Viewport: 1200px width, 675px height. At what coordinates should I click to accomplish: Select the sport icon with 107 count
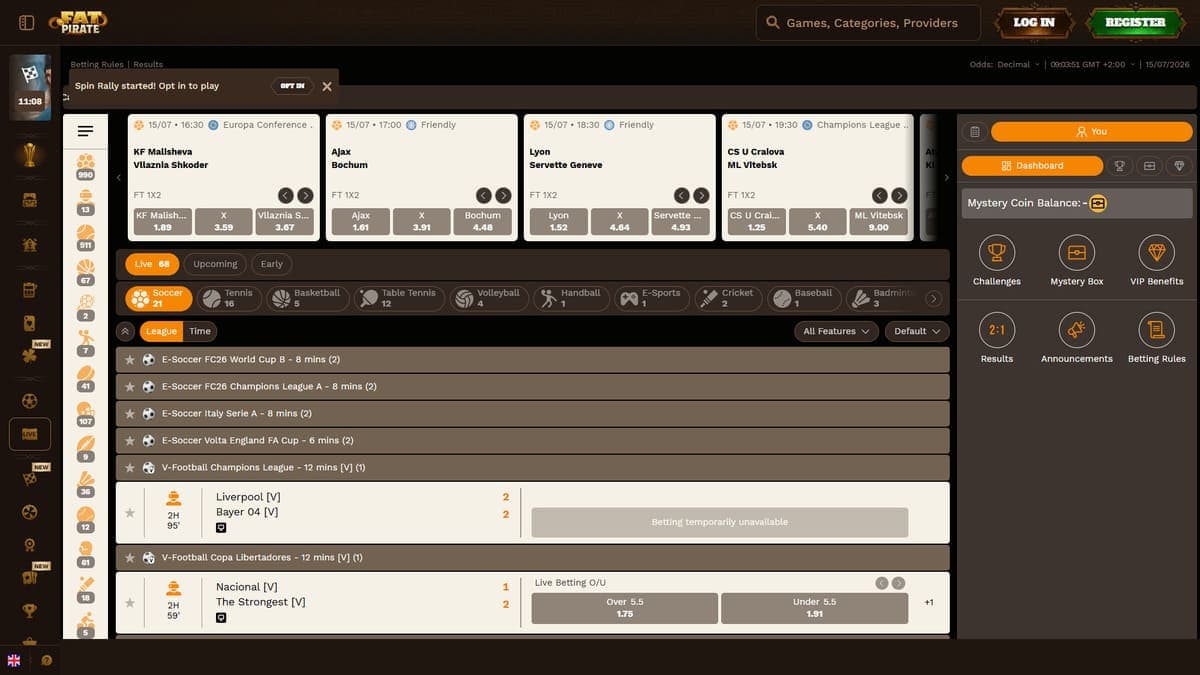(x=85, y=414)
